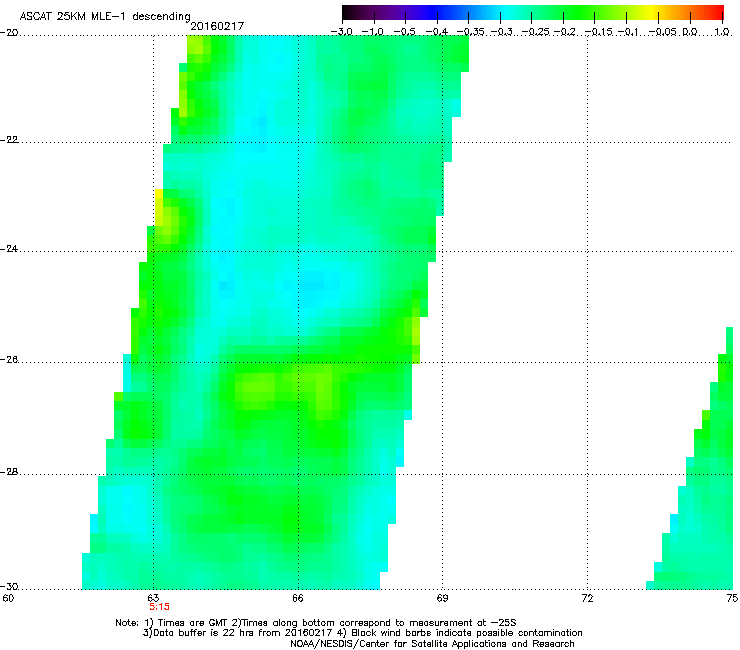Click the color bar label -0.2
Image resolution: width=740 pixels, height=650 pixels.
(x=565, y=32)
